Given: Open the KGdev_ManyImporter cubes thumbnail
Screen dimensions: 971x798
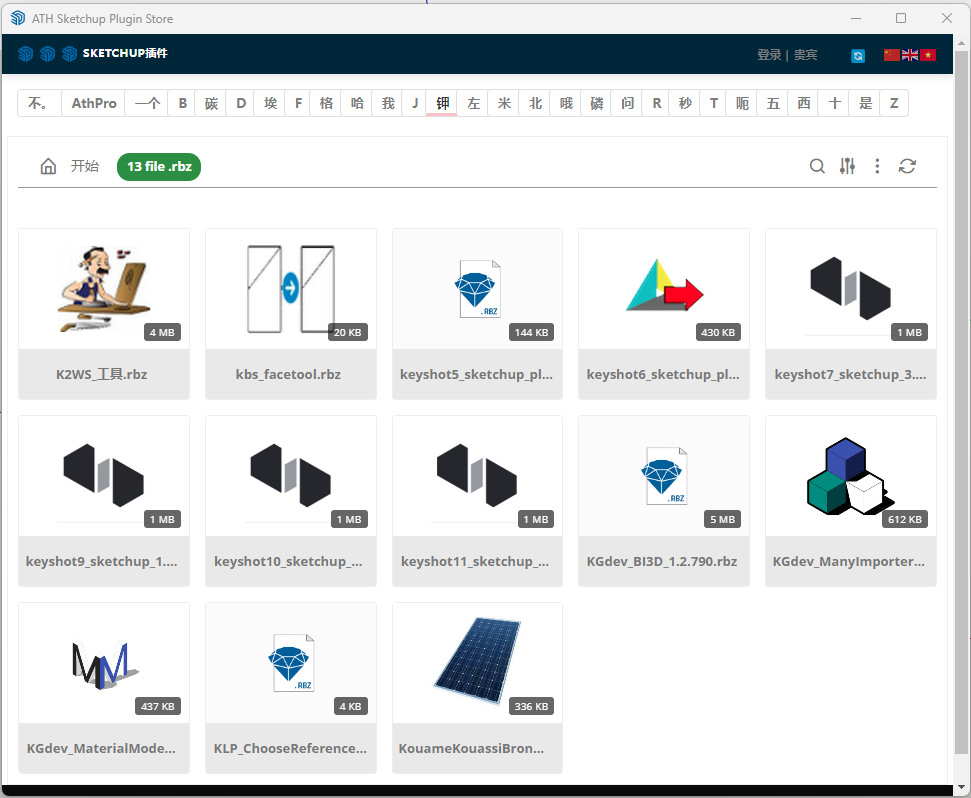Looking at the screenshot, I should (x=850, y=476).
